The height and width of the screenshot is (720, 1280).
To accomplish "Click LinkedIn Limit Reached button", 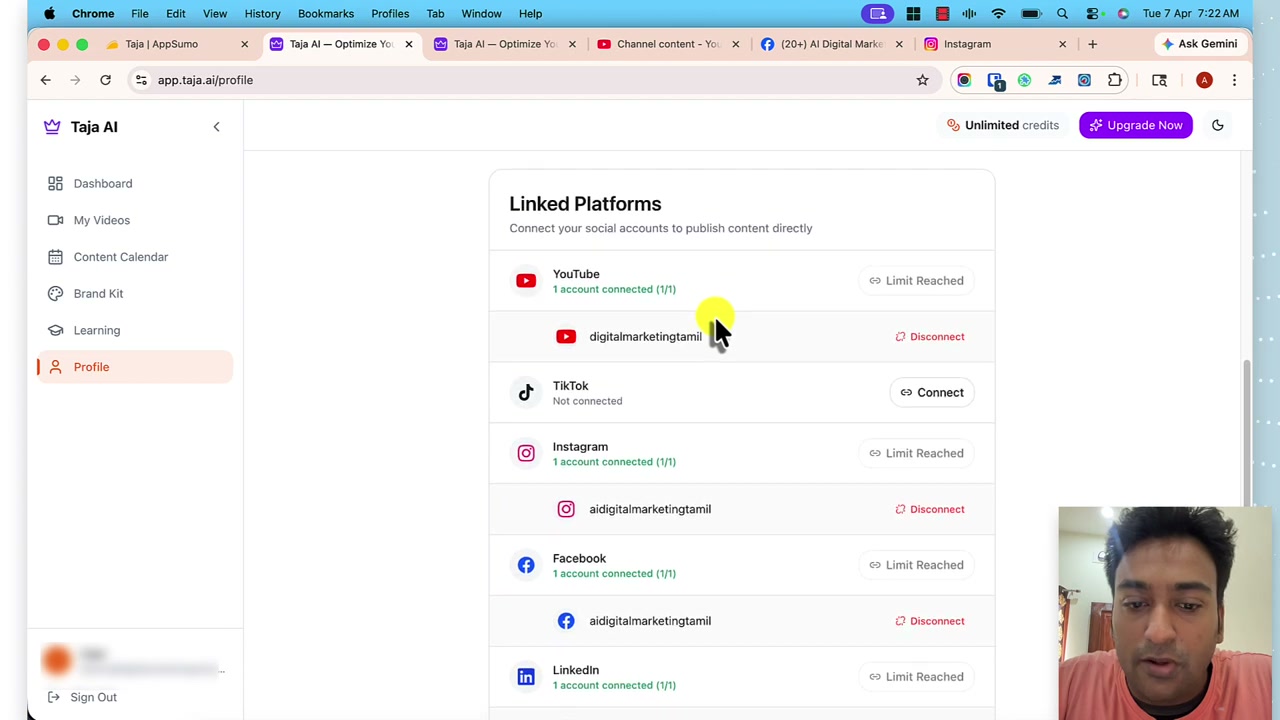I will (x=916, y=677).
